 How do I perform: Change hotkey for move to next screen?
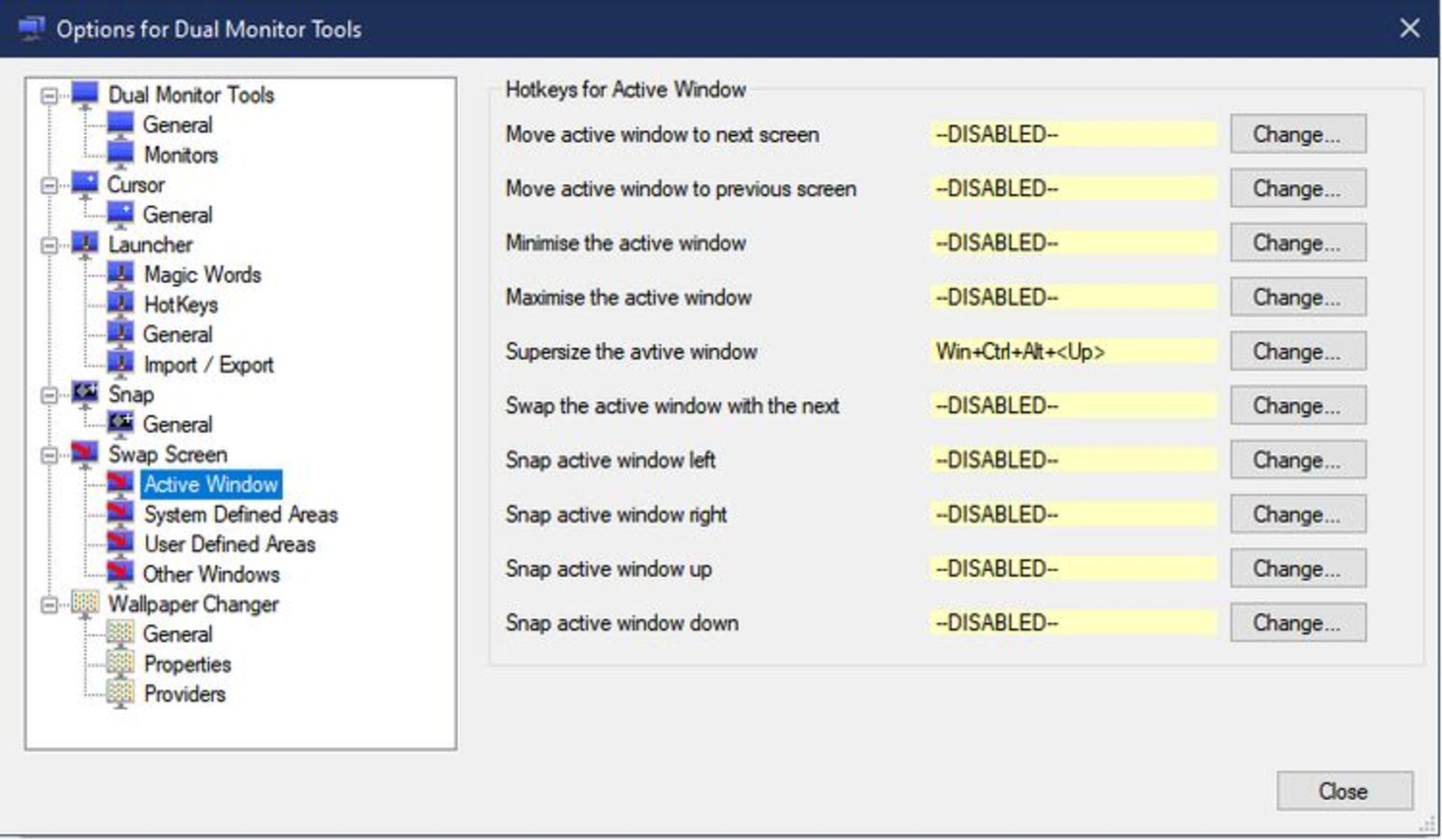coord(1298,134)
